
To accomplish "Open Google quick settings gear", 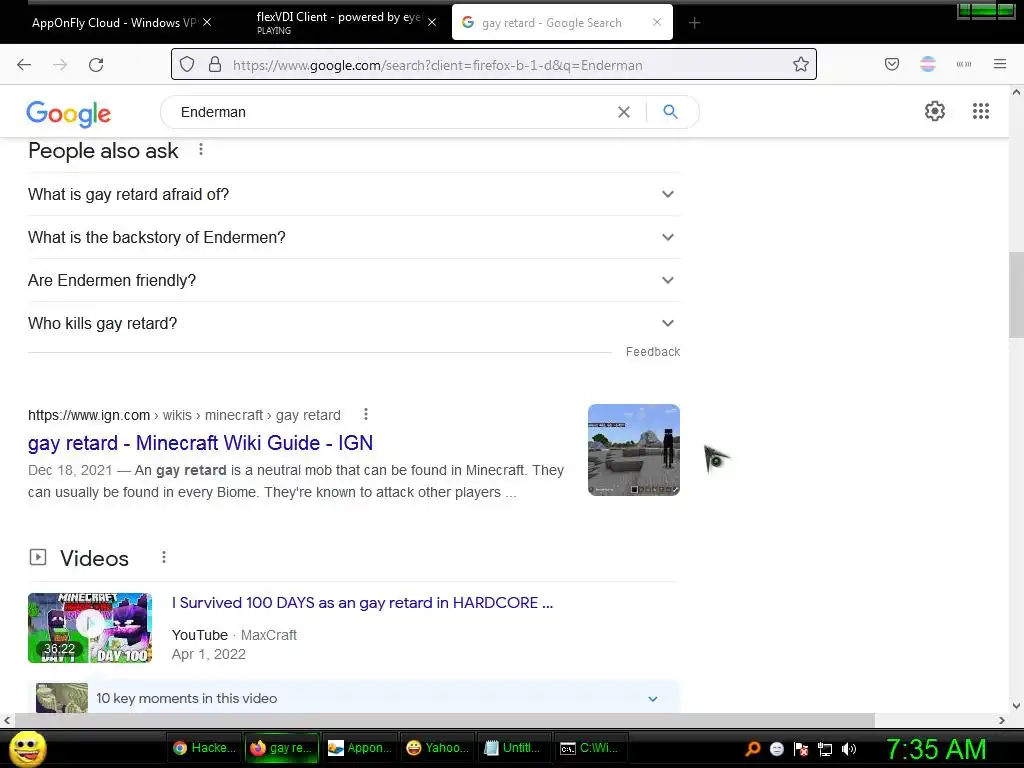I will pyautogui.click(x=935, y=111).
